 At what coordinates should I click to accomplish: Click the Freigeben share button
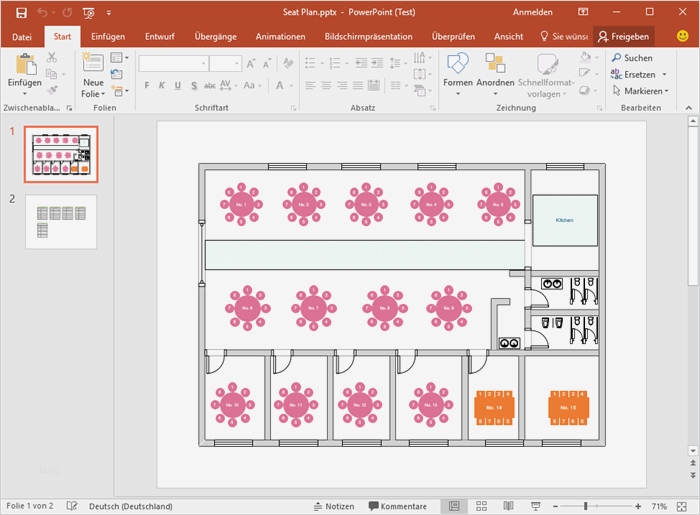(x=623, y=36)
